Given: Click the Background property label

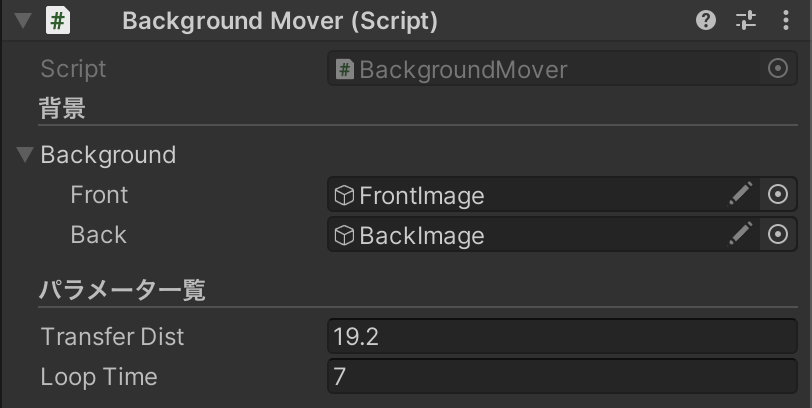Looking at the screenshot, I should click(108, 155).
